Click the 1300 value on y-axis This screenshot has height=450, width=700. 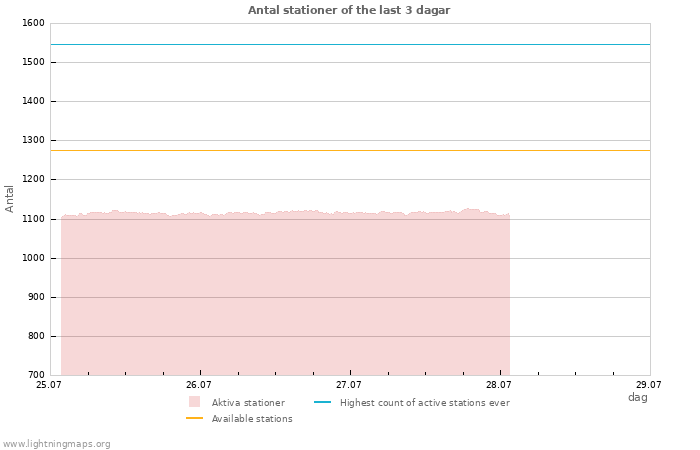[33, 140]
